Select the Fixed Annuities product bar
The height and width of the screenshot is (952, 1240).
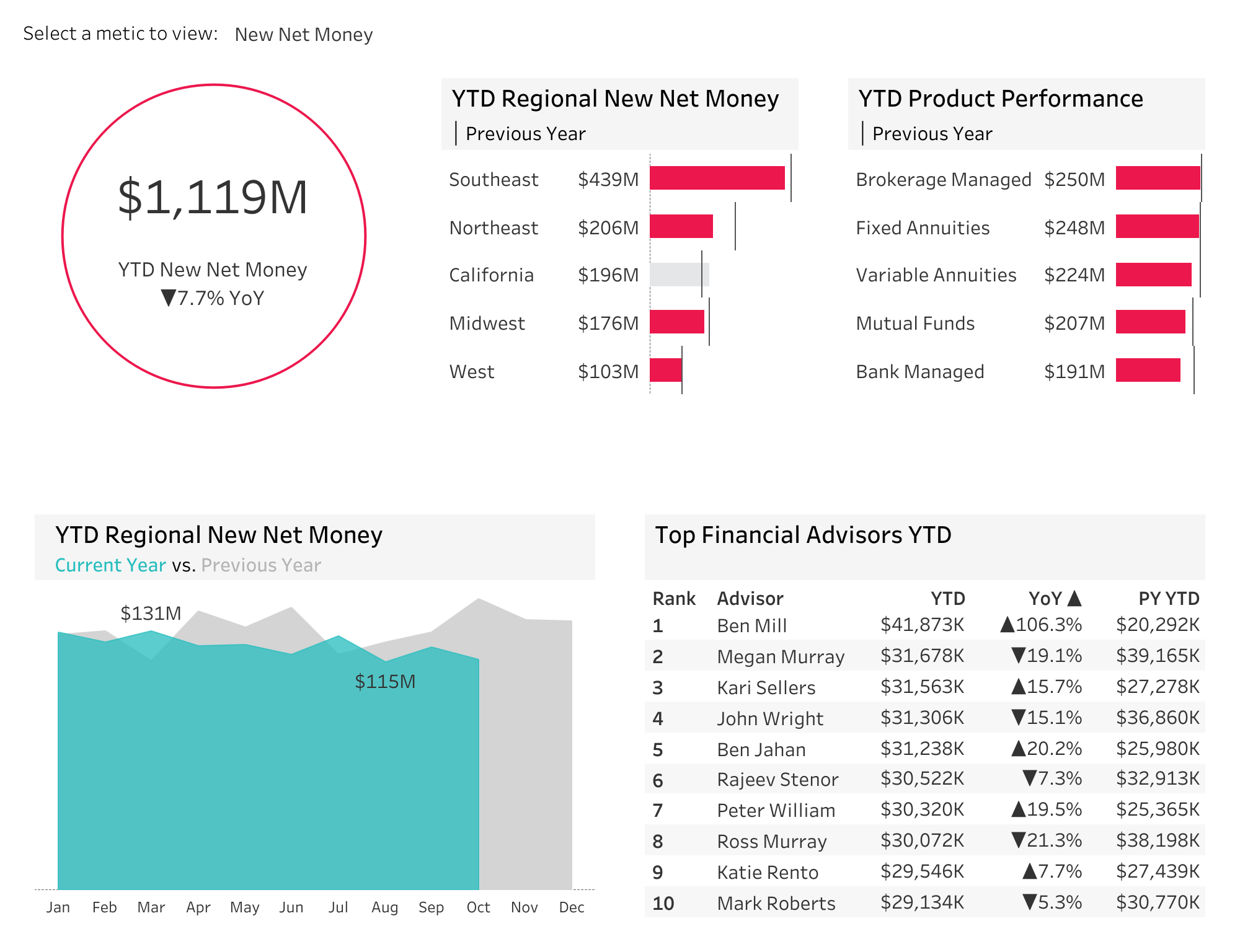pyautogui.click(x=1158, y=226)
